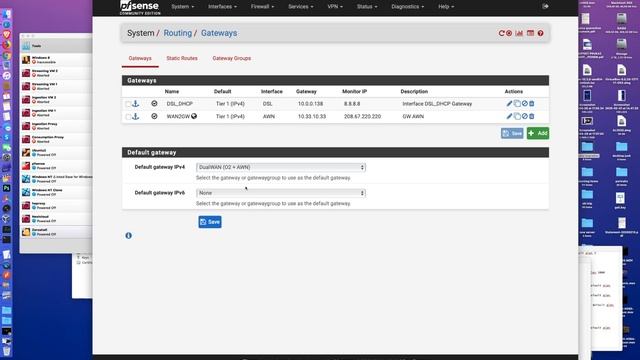Click Save under Default gateway section
Image resolution: width=640 pixels, height=360 pixels.
210,222
